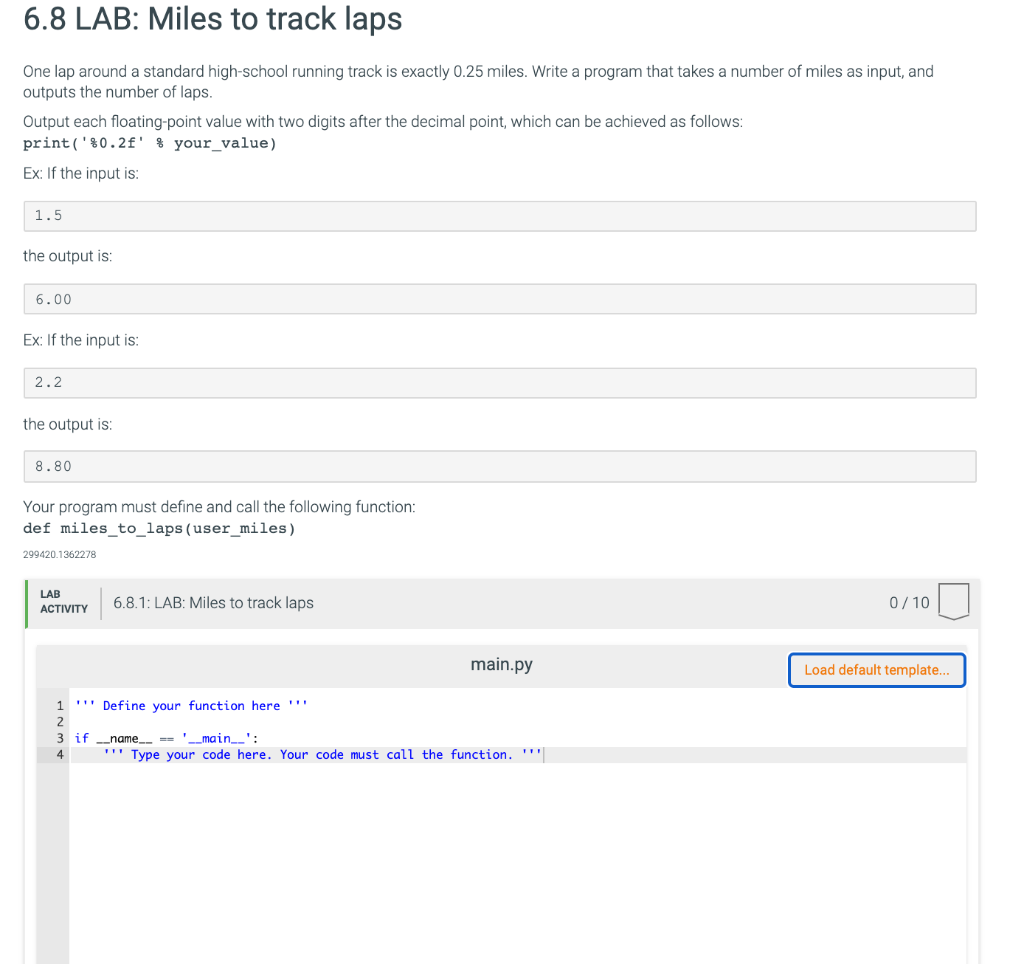Click the main.py file tab header
Viewport: 1024px width, 964px height.
click(501, 664)
